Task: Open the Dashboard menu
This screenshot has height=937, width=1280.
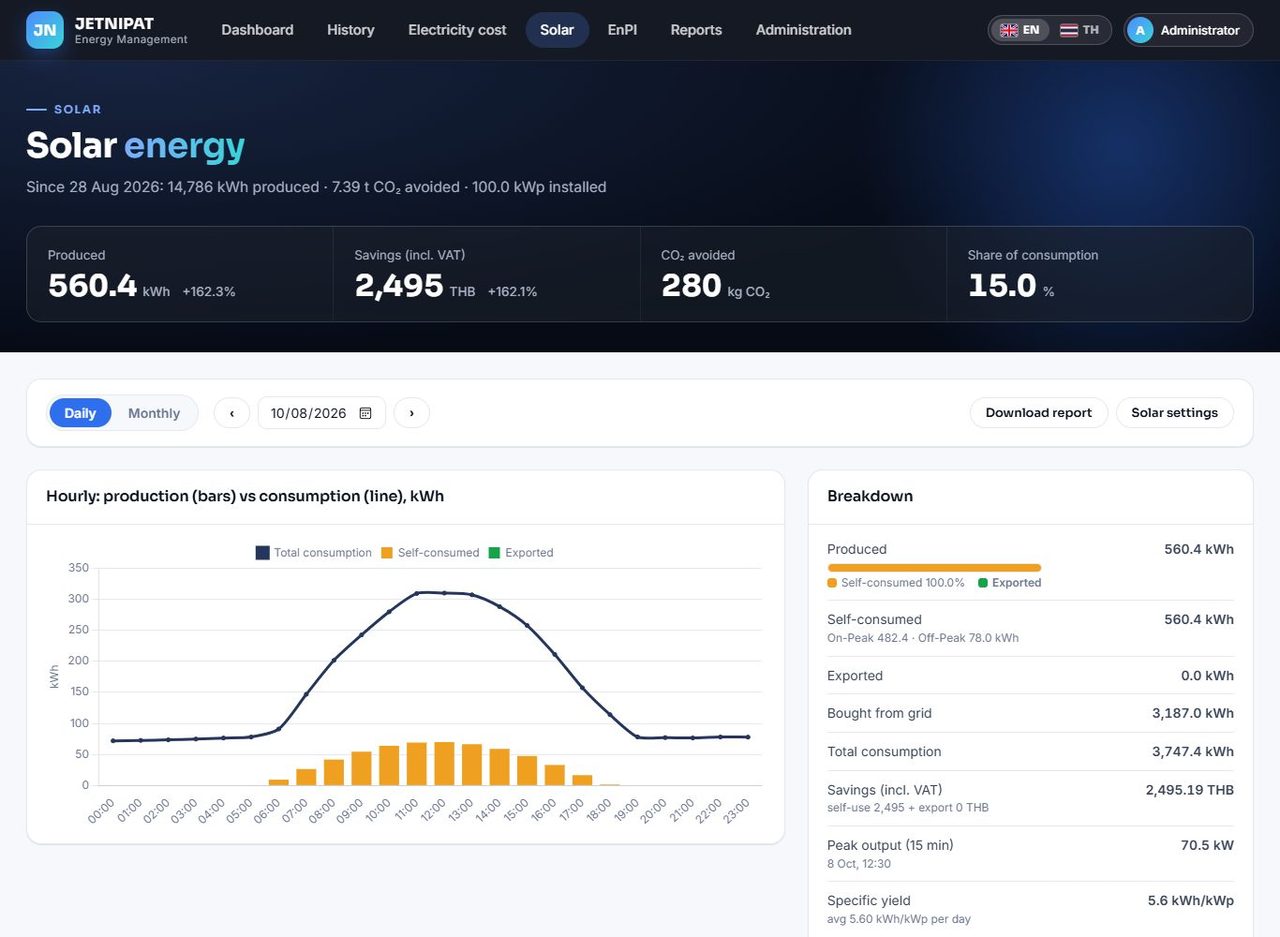Action: click(x=257, y=30)
